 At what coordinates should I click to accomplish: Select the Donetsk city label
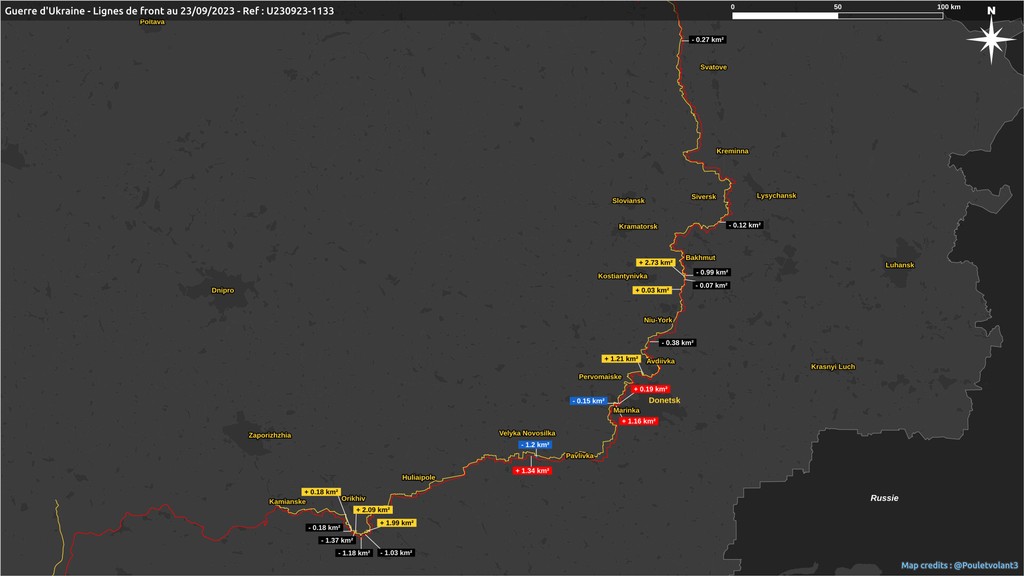coord(664,400)
